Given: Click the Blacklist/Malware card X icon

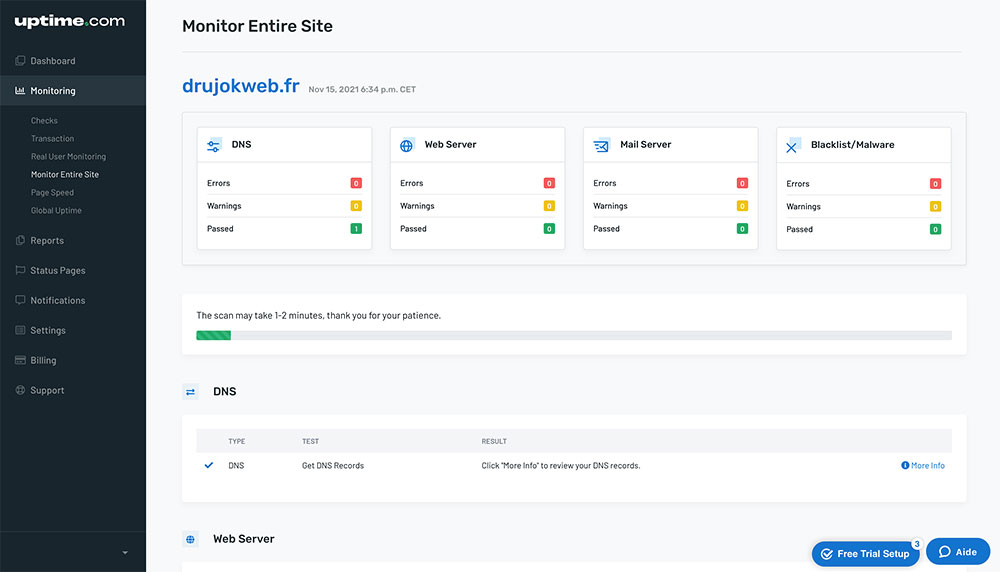Looking at the screenshot, I should [793, 146].
